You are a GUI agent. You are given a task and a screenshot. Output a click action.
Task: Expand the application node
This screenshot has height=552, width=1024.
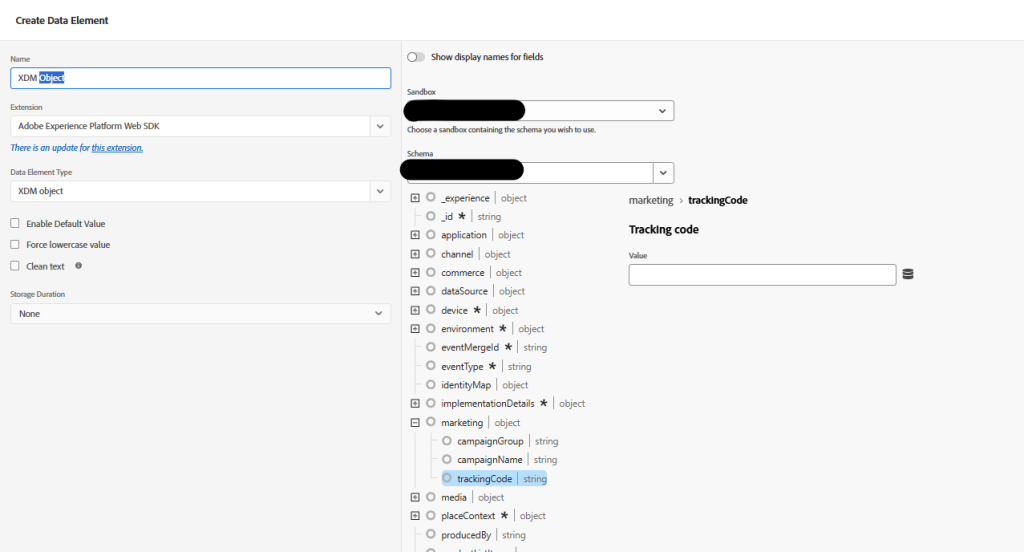click(415, 235)
